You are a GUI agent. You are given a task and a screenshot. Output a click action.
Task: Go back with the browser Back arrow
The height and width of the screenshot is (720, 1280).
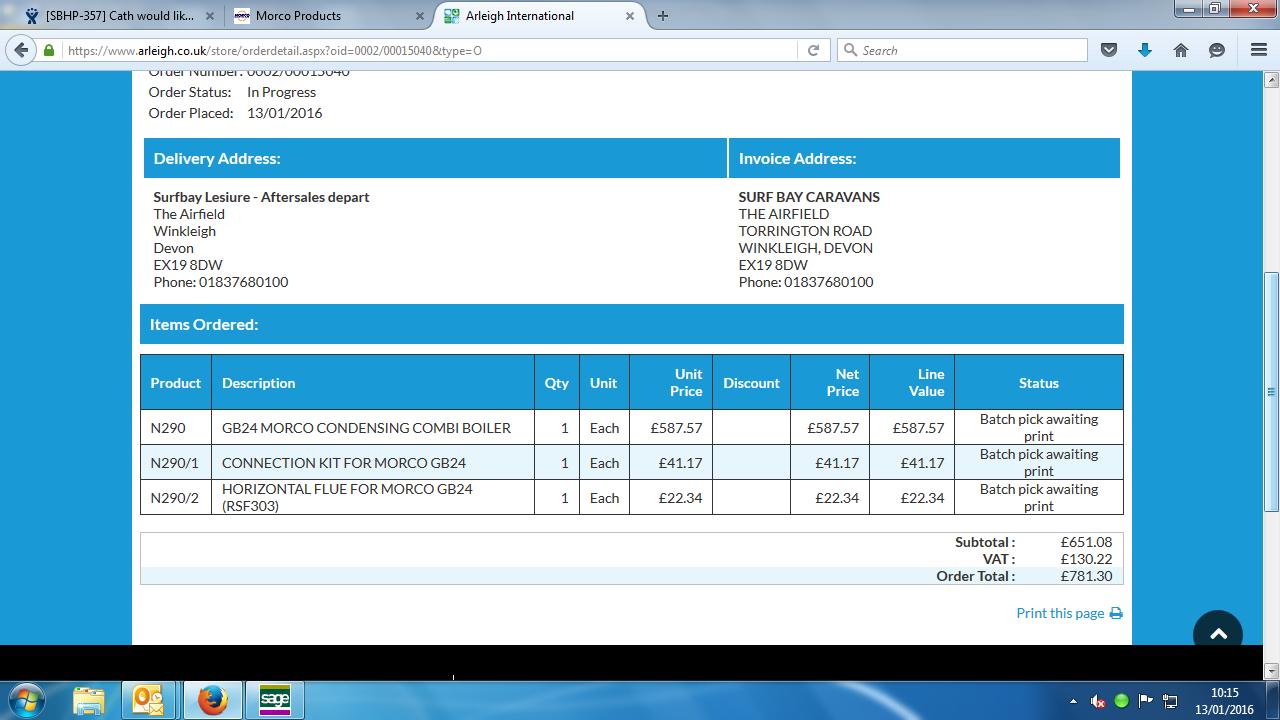tap(21, 50)
